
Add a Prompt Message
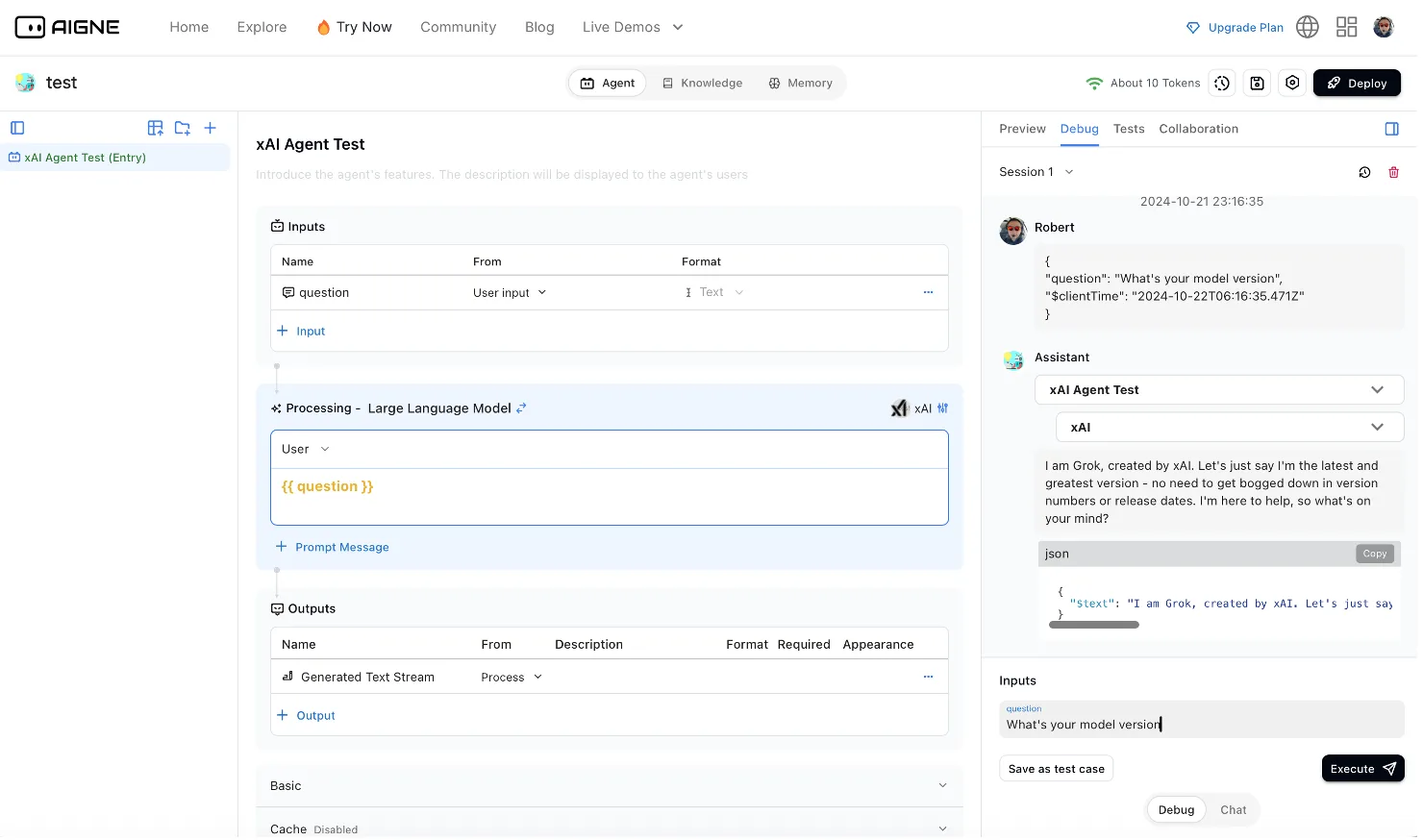[333, 547]
